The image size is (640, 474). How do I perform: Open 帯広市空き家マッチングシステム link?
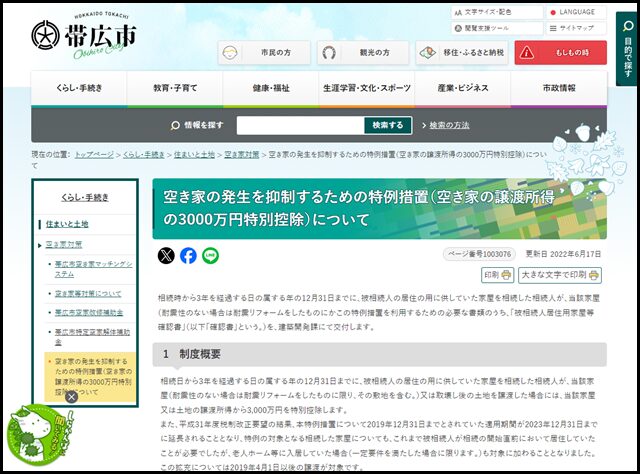pyautogui.click(x=93, y=269)
